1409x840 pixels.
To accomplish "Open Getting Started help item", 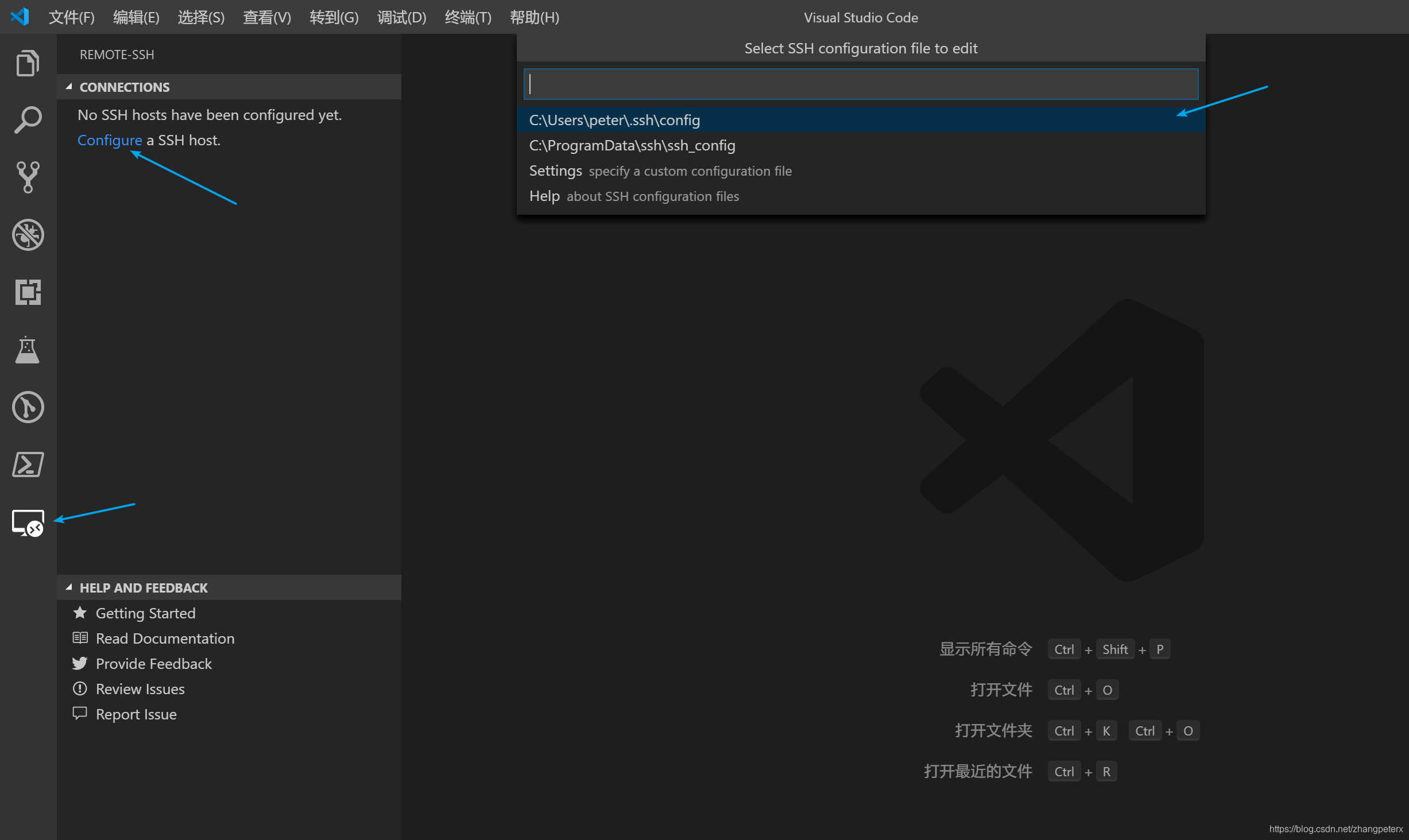I will pos(145,613).
